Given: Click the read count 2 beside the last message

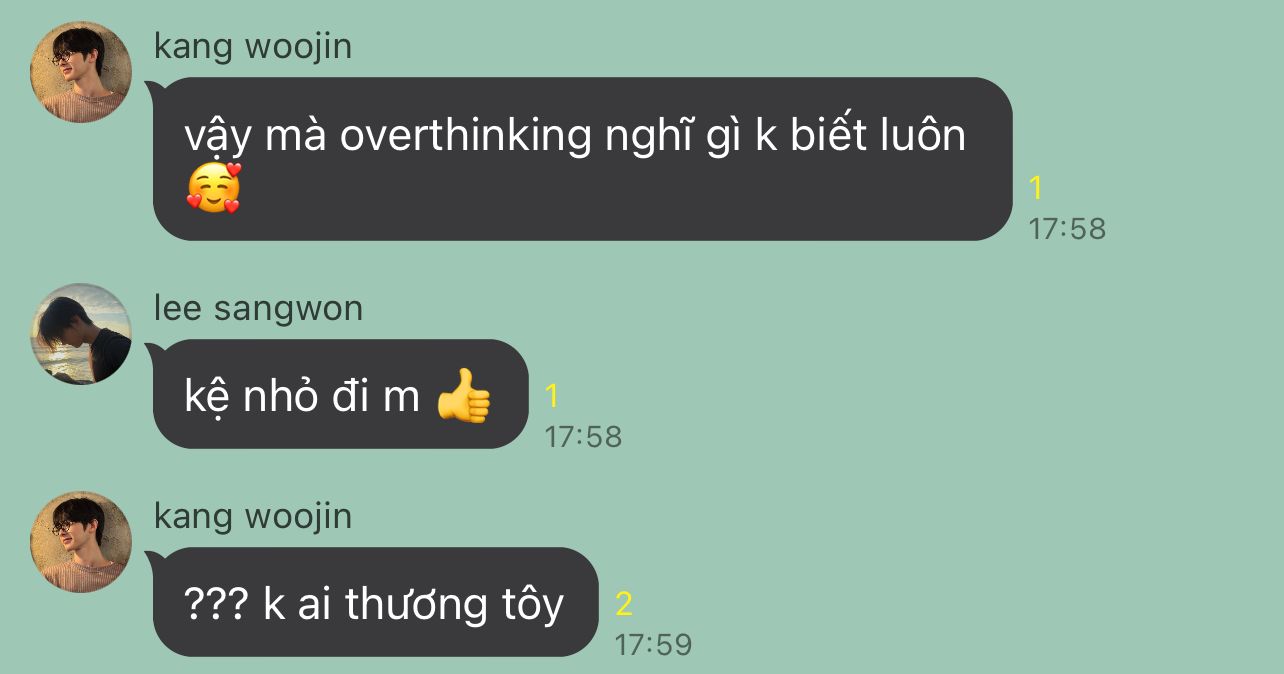Looking at the screenshot, I should click(x=624, y=604).
